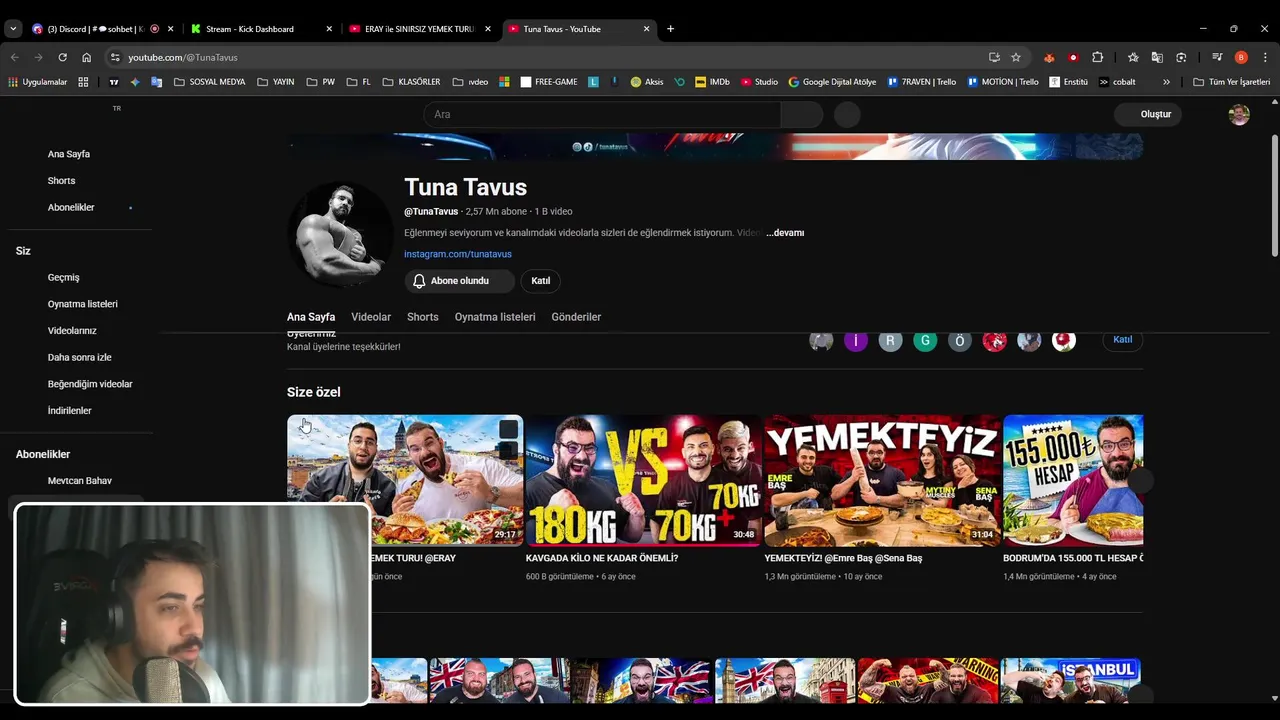
Task: Click the Tuna Tavus channel avatar
Action: [340, 234]
